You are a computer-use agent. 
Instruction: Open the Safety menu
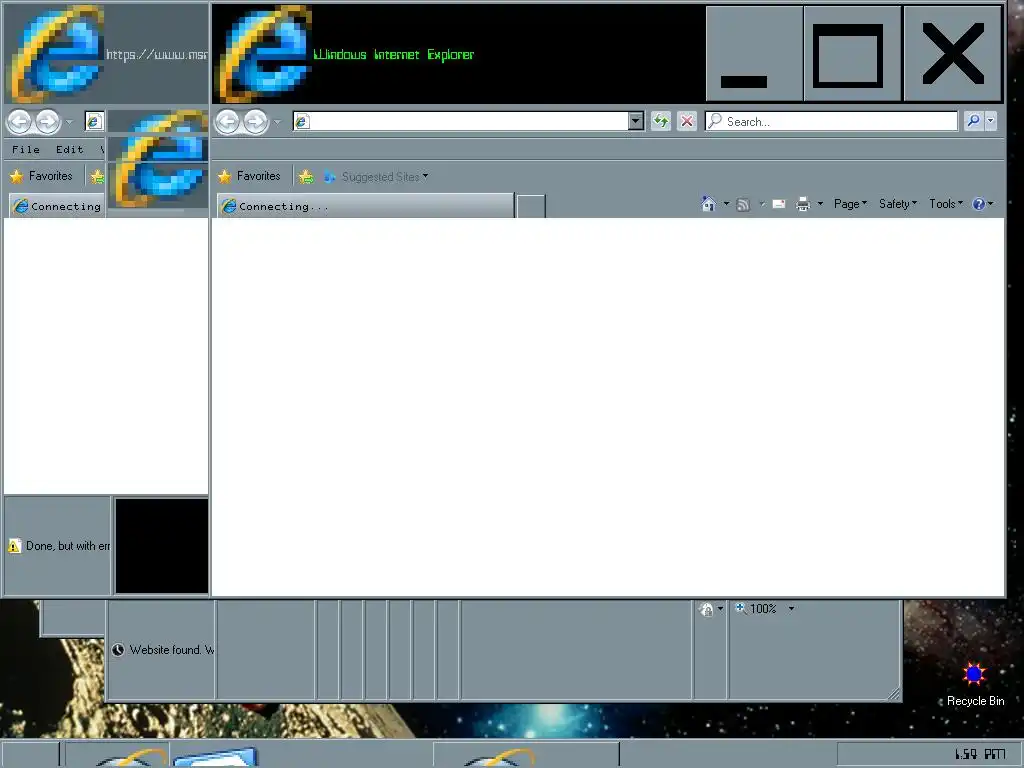[x=898, y=204]
